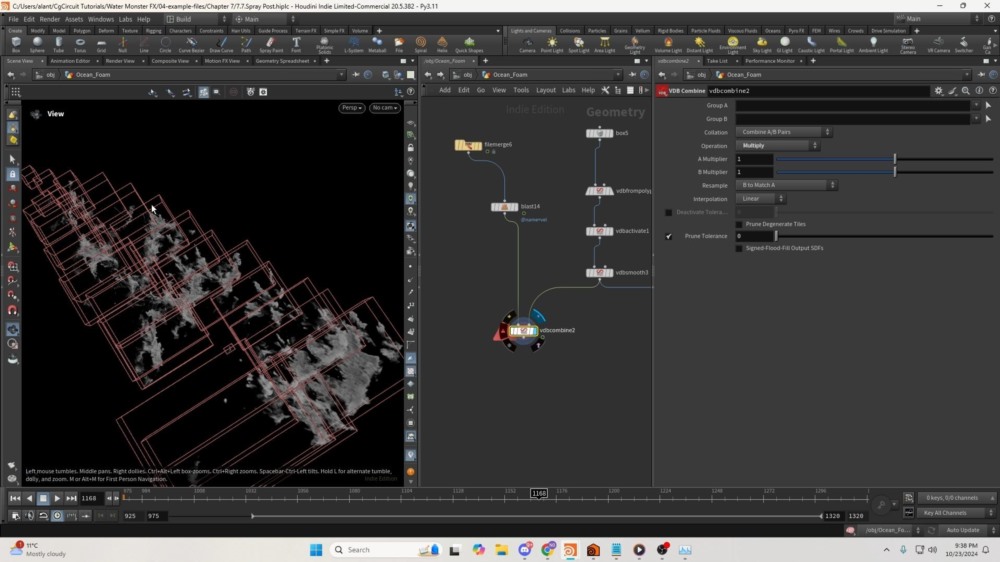The height and width of the screenshot is (562, 1000).
Task: Open the network editor Layout menu
Action: (x=545, y=91)
